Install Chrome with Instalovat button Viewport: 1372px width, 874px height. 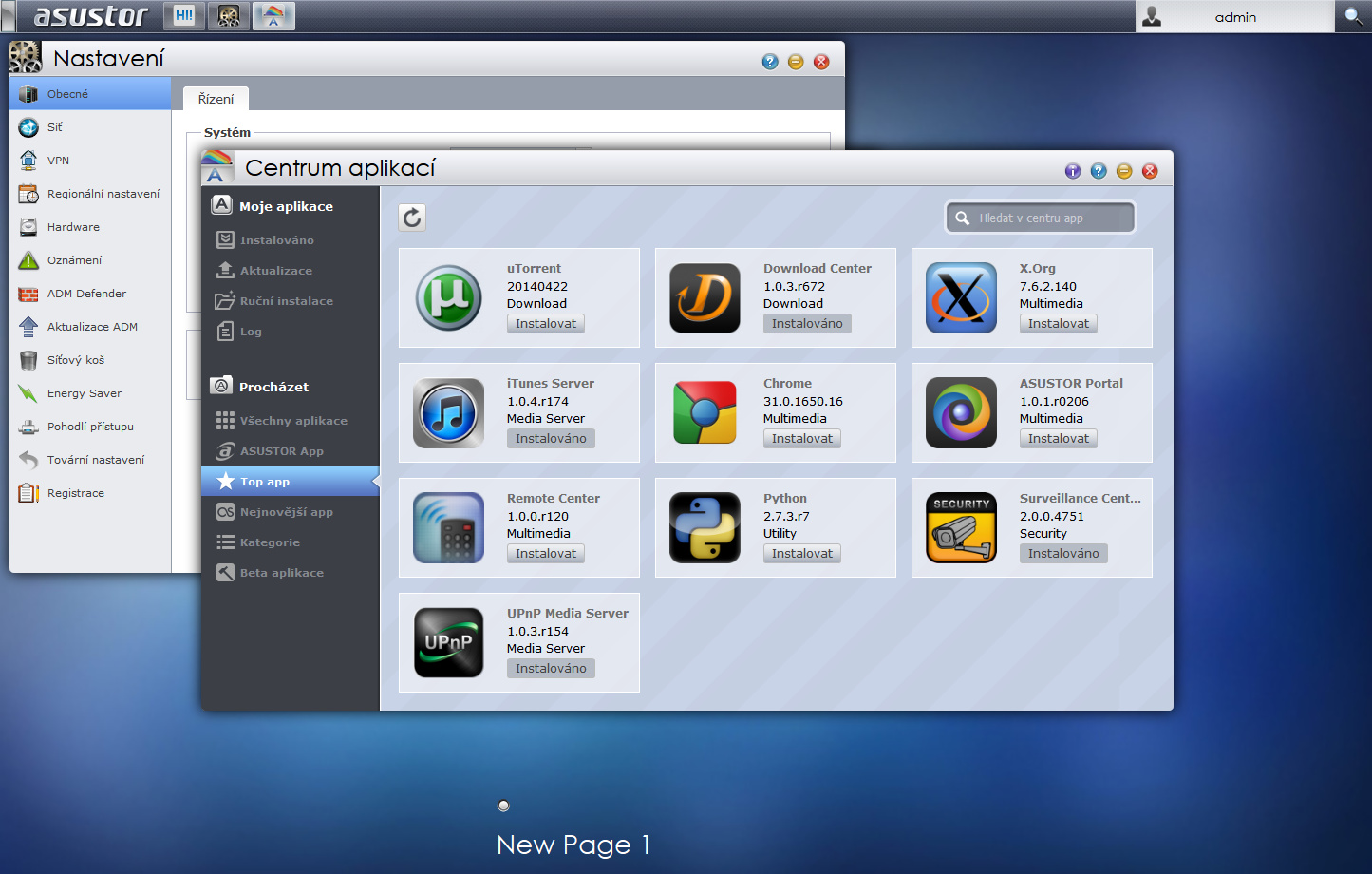(802, 438)
